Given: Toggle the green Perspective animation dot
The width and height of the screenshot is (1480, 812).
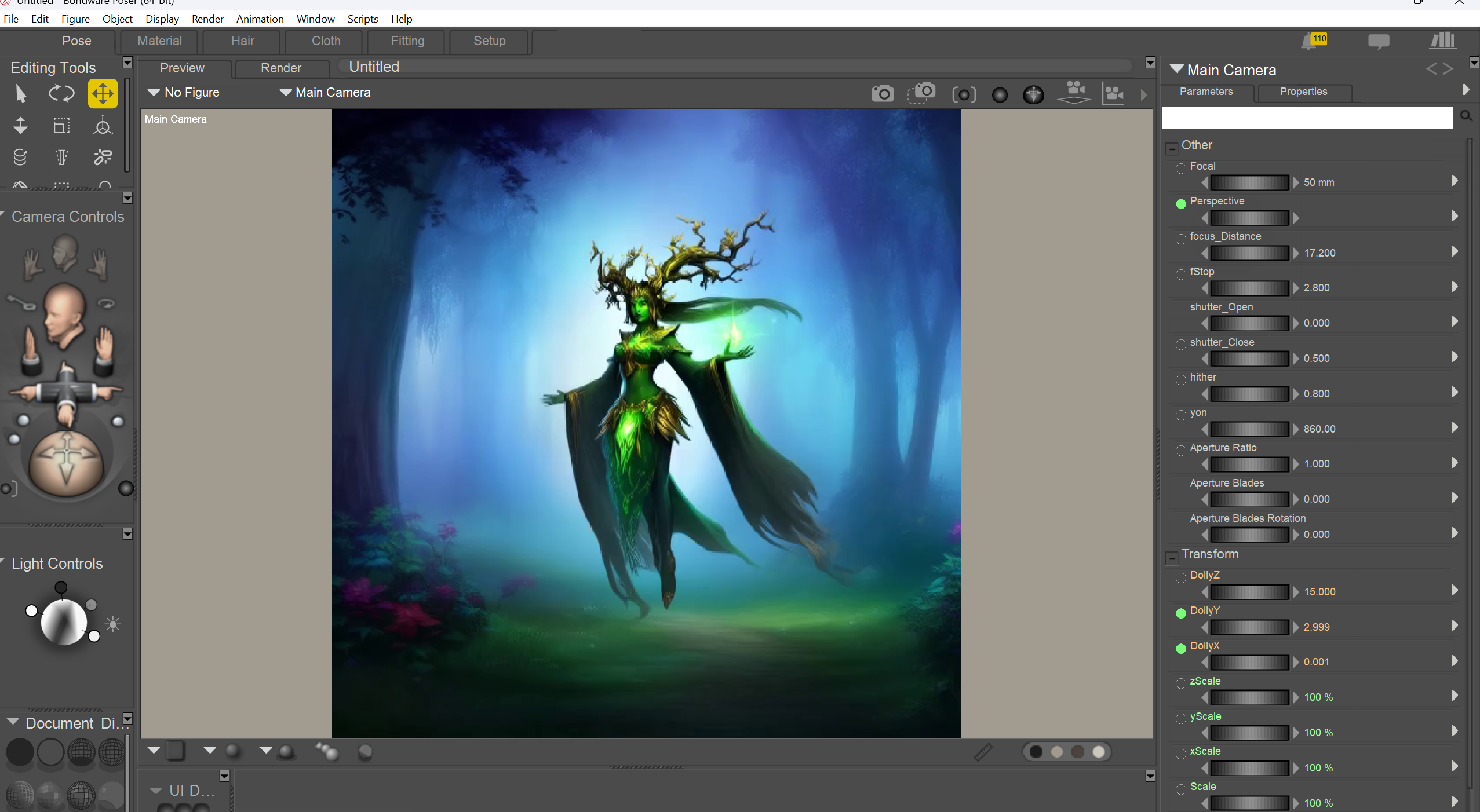Looking at the screenshot, I should [1180, 204].
